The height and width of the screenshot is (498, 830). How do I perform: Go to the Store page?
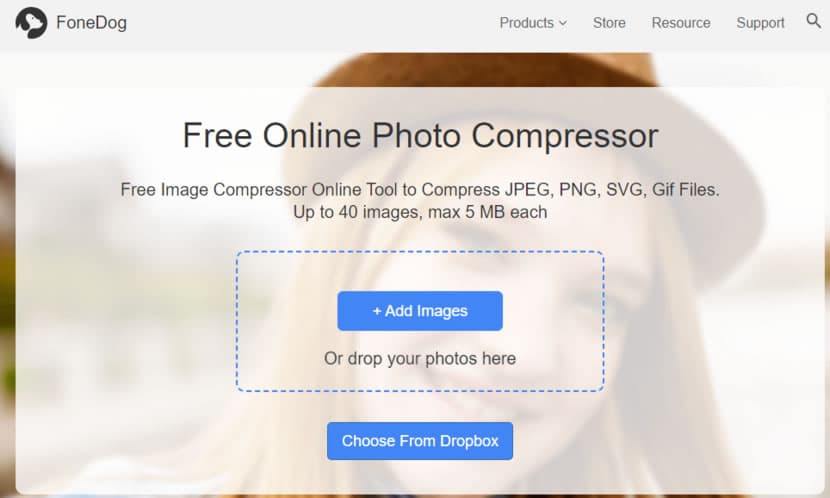609,23
